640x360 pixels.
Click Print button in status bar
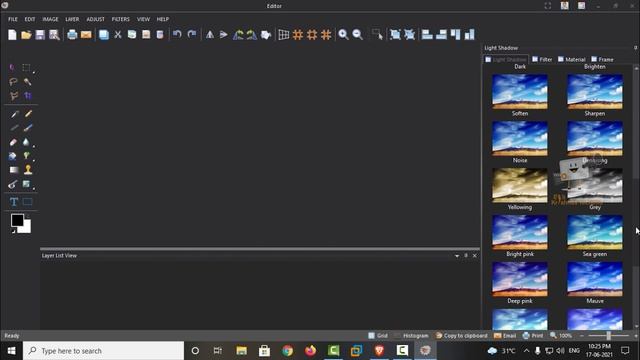(x=533, y=336)
